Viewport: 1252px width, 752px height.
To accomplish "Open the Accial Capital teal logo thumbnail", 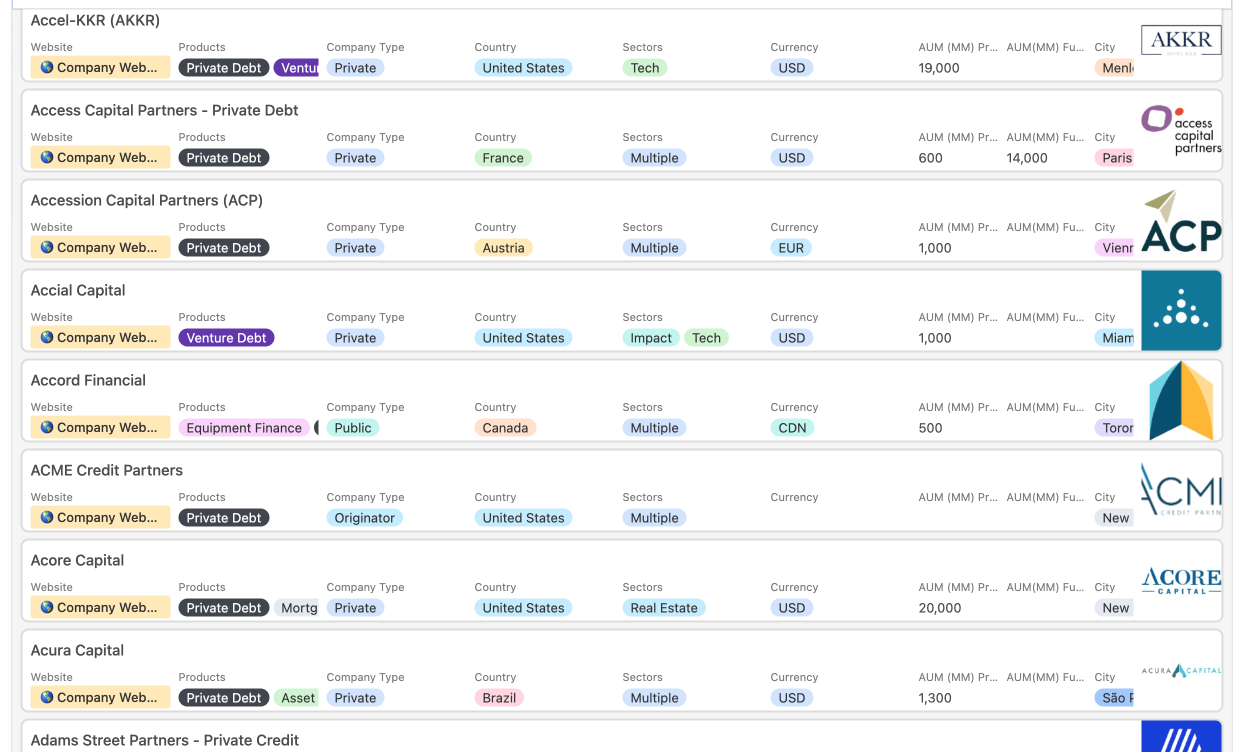I will click(x=1181, y=311).
